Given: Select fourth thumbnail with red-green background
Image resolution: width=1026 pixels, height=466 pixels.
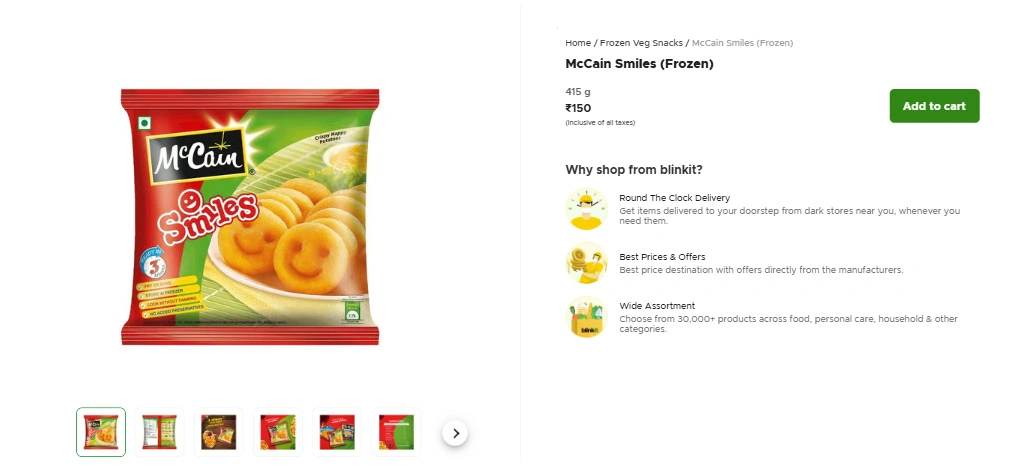Looking at the screenshot, I should (277, 432).
